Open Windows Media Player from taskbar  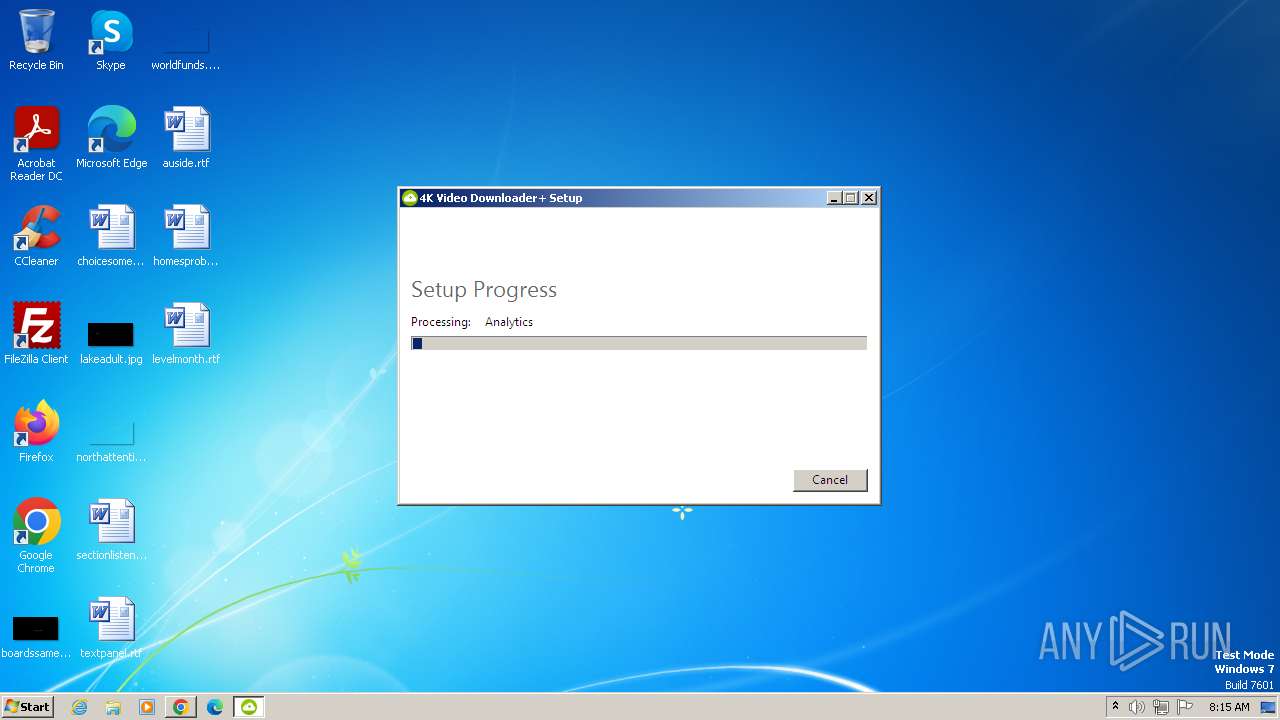point(147,707)
